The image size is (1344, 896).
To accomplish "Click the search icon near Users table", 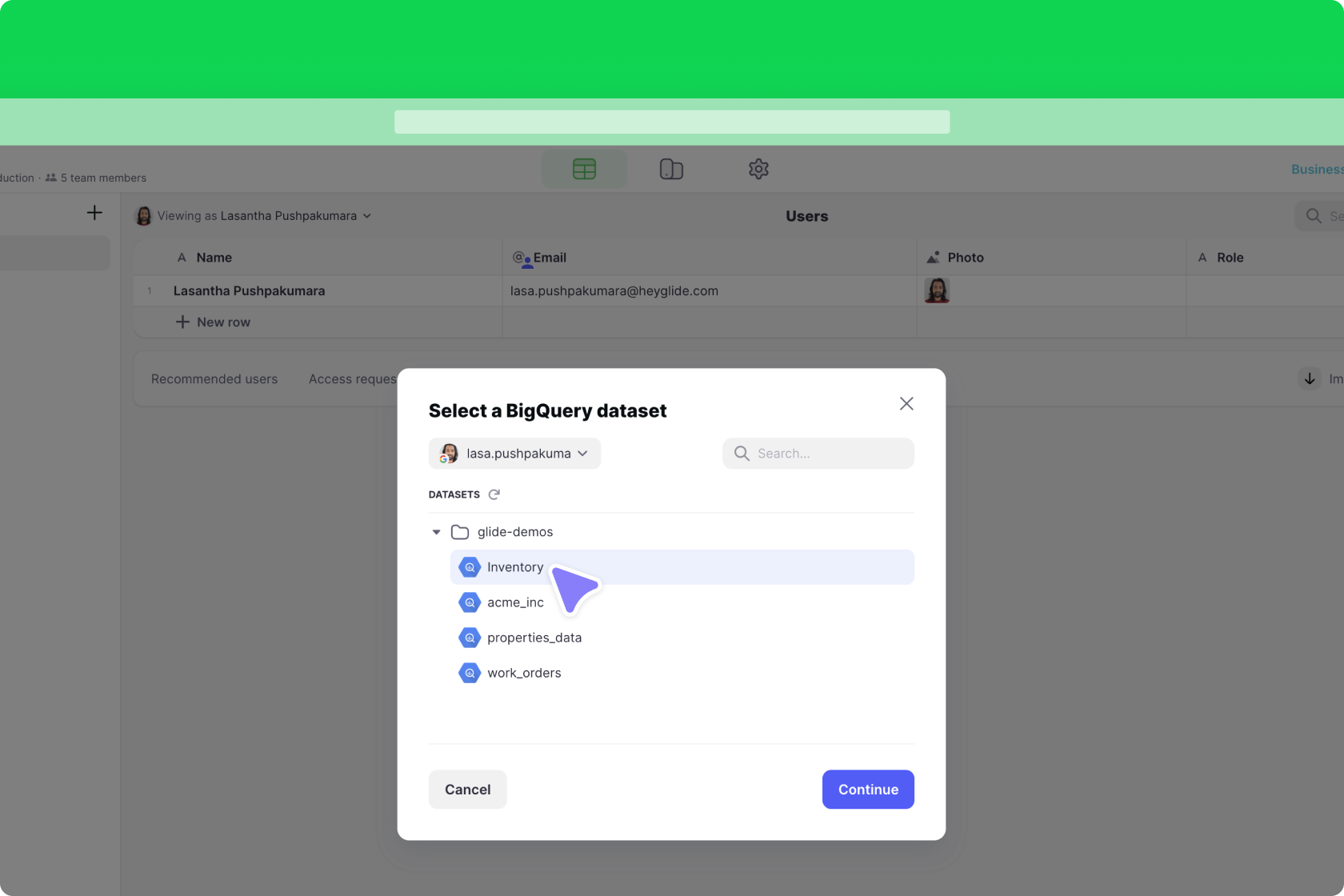I will tap(1313, 216).
